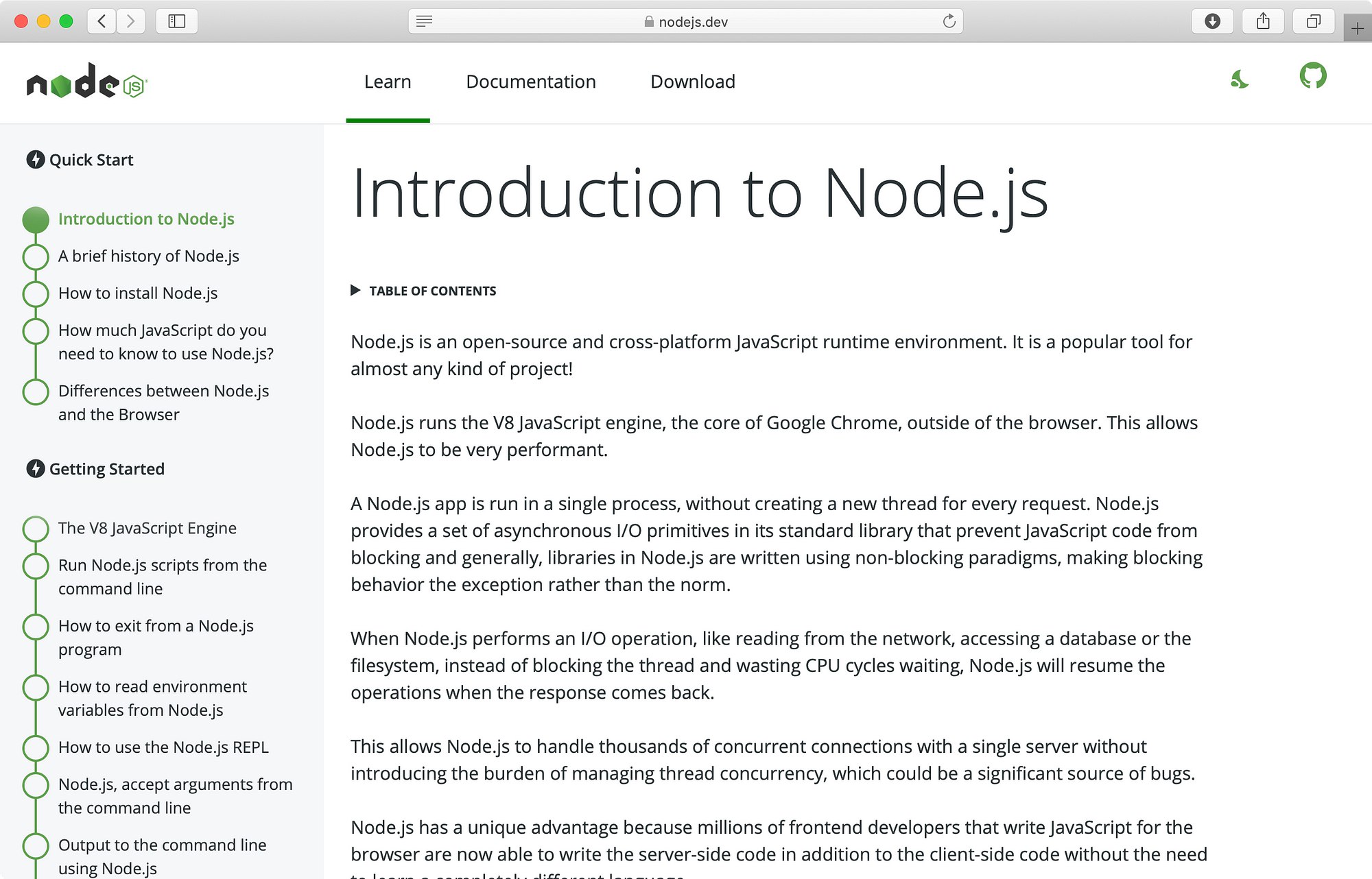Viewport: 1372px width, 879px height.
Task: Click the nodejs.dev address bar
Action: [686, 21]
